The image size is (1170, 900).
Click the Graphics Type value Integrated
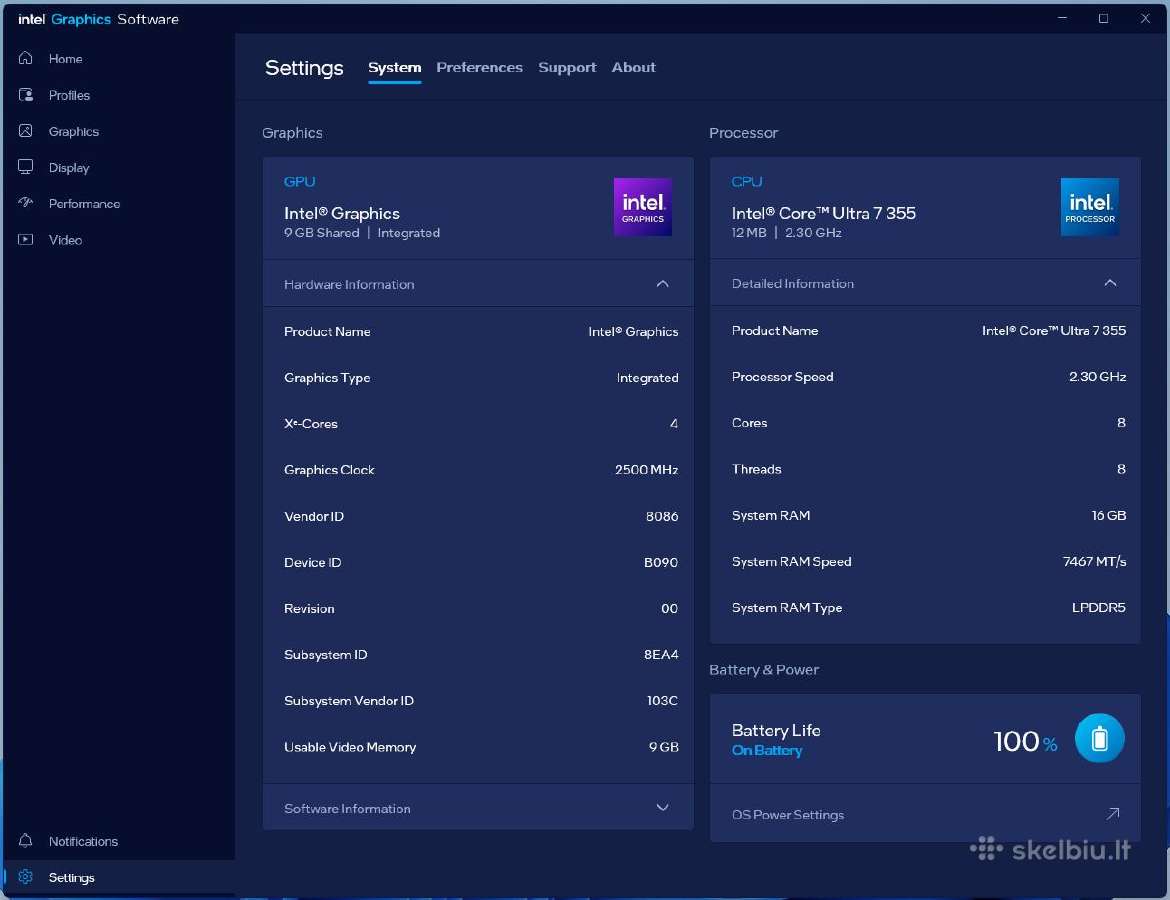point(648,378)
